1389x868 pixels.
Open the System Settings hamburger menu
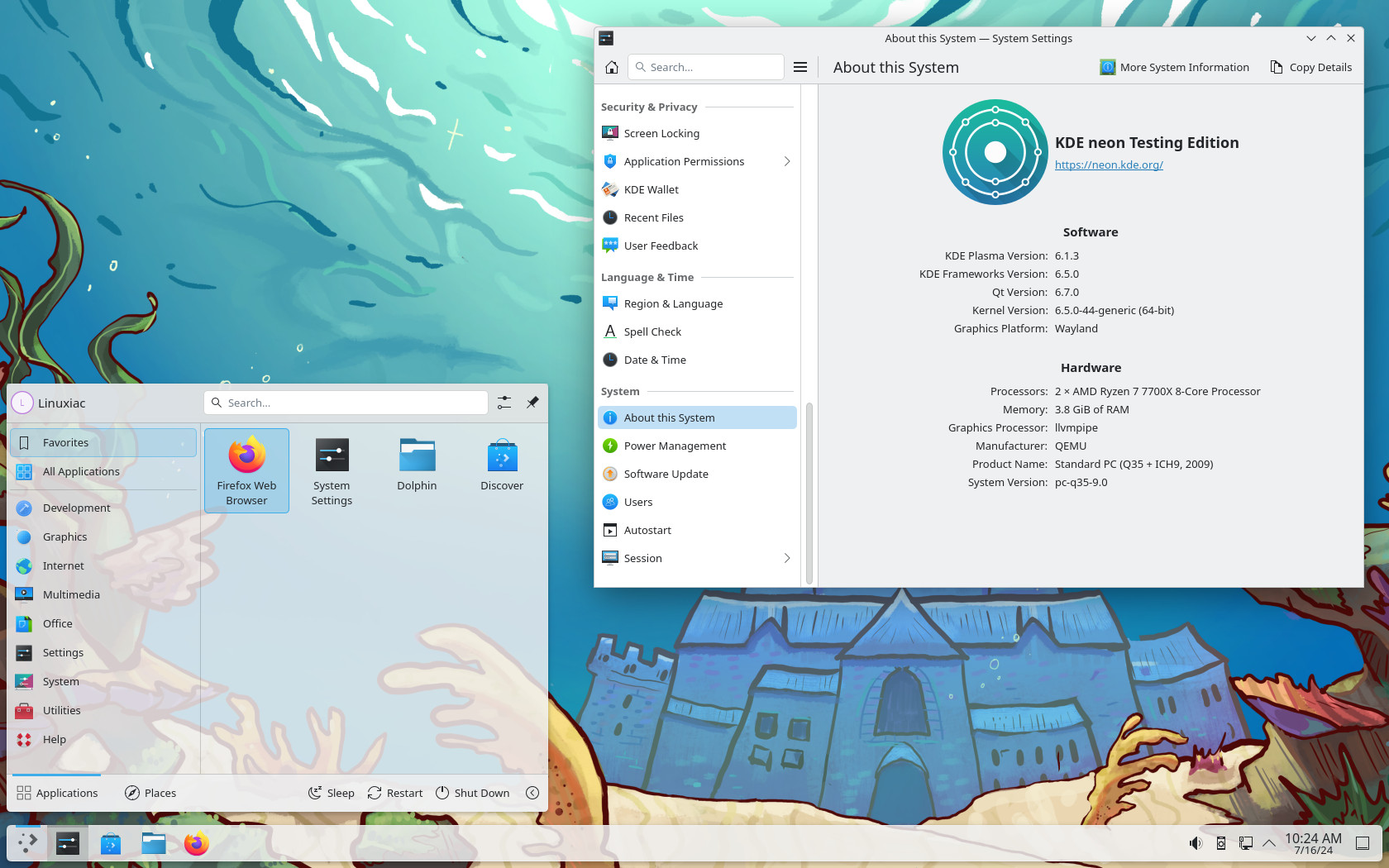(800, 67)
